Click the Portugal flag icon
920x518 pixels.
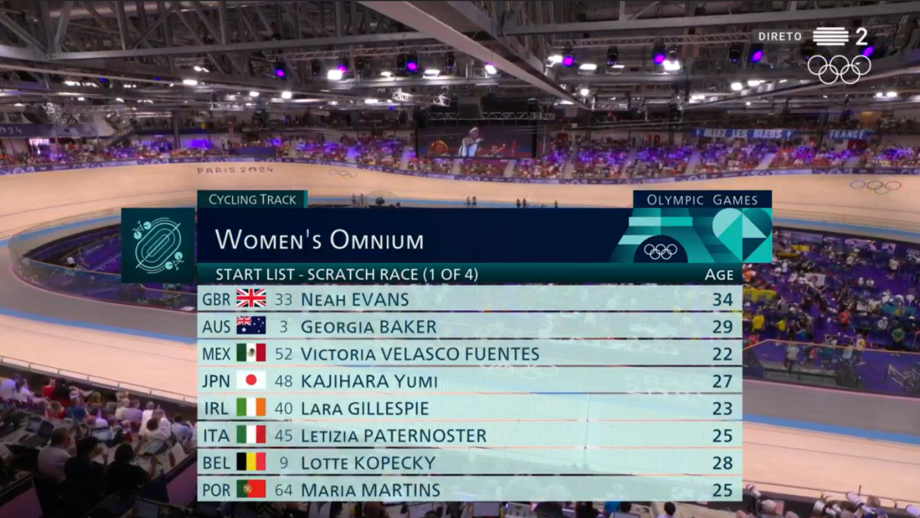tap(251, 490)
